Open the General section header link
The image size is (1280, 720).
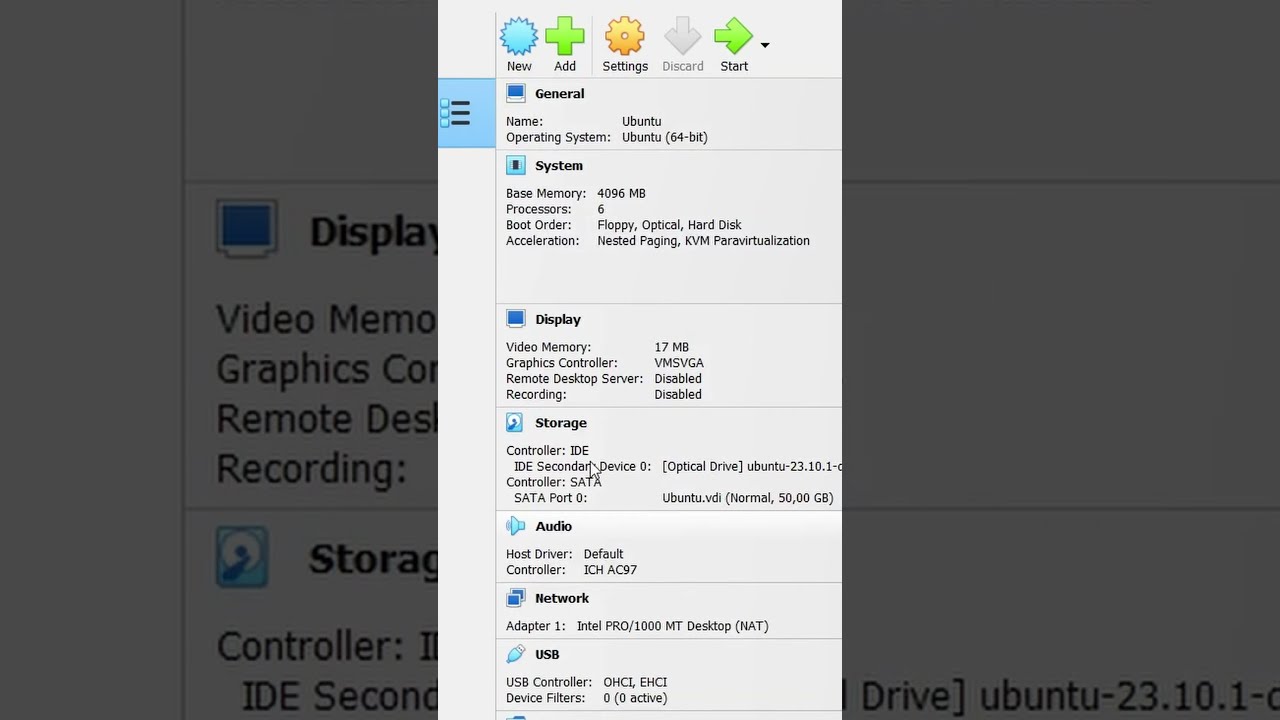pyautogui.click(x=559, y=94)
